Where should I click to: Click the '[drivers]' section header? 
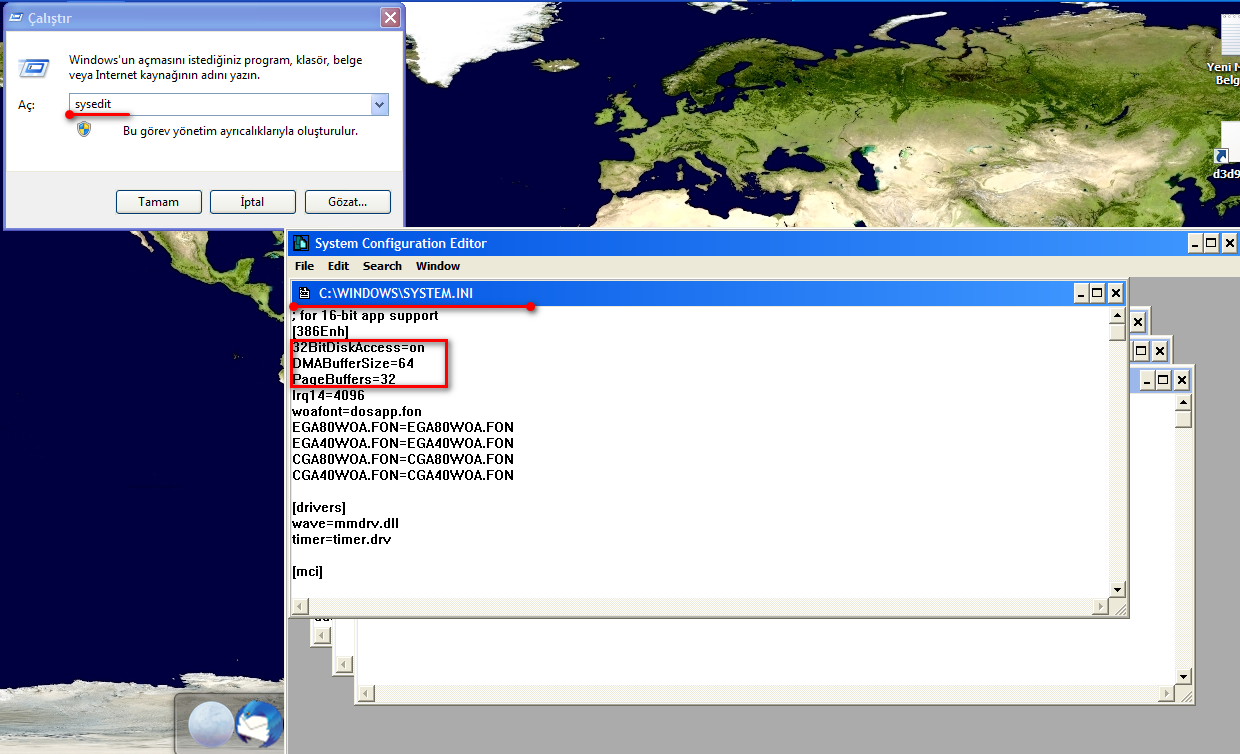coord(319,507)
